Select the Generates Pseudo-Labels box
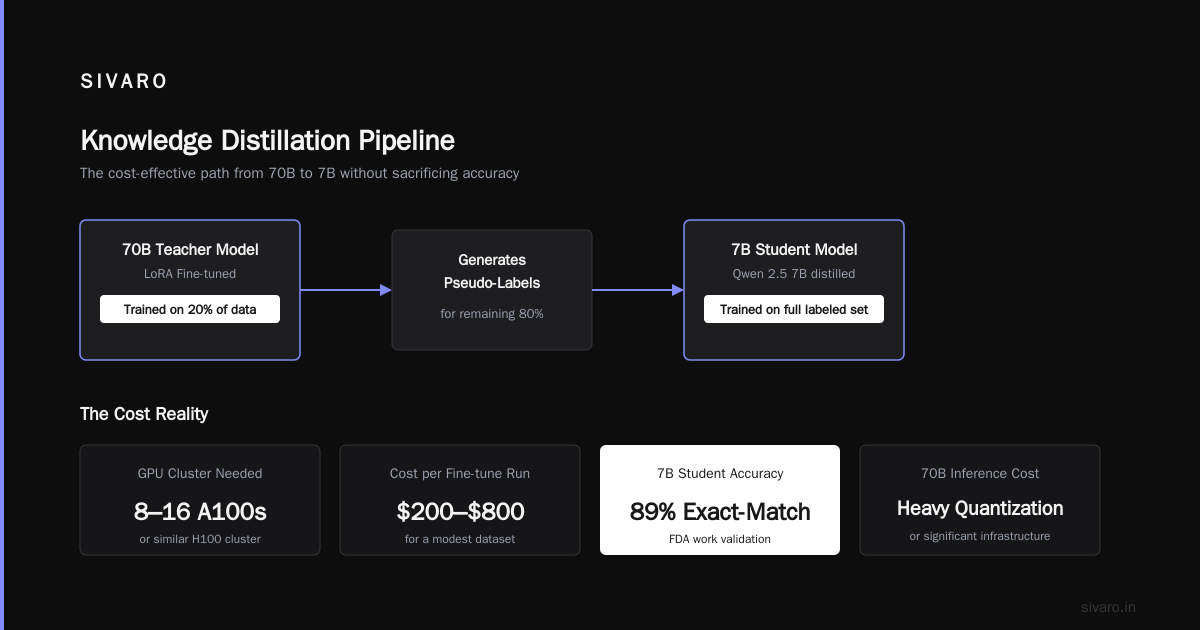1200x630 pixels. [x=492, y=290]
